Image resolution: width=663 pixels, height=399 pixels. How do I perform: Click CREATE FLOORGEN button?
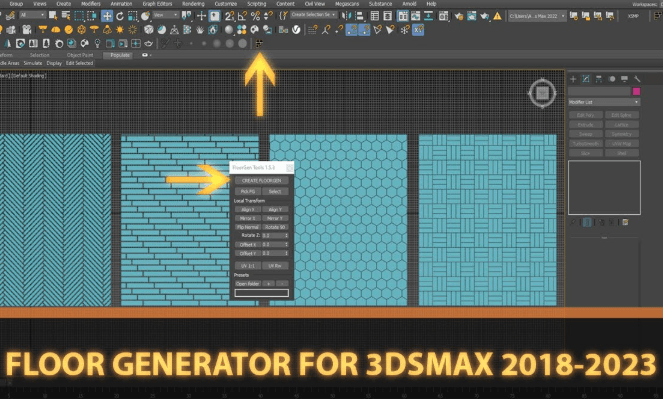coord(261,180)
